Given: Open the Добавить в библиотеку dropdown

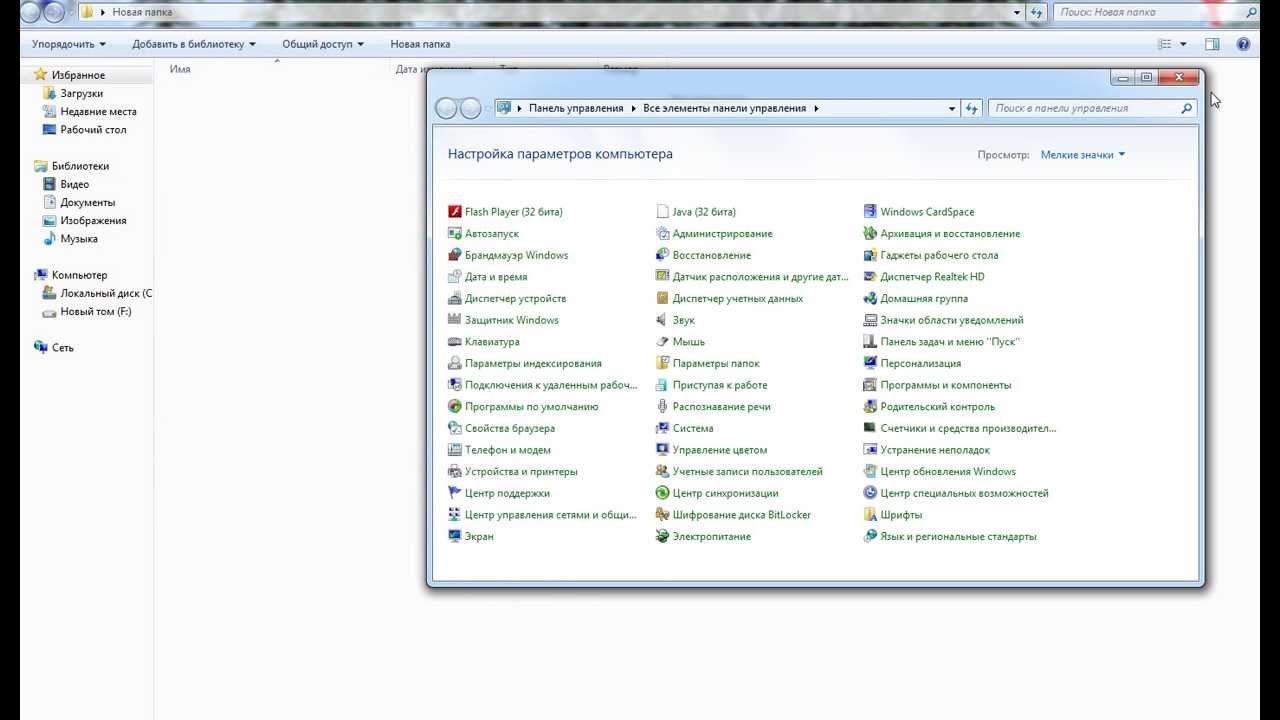Looking at the screenshot, I should tap(194, 44).
